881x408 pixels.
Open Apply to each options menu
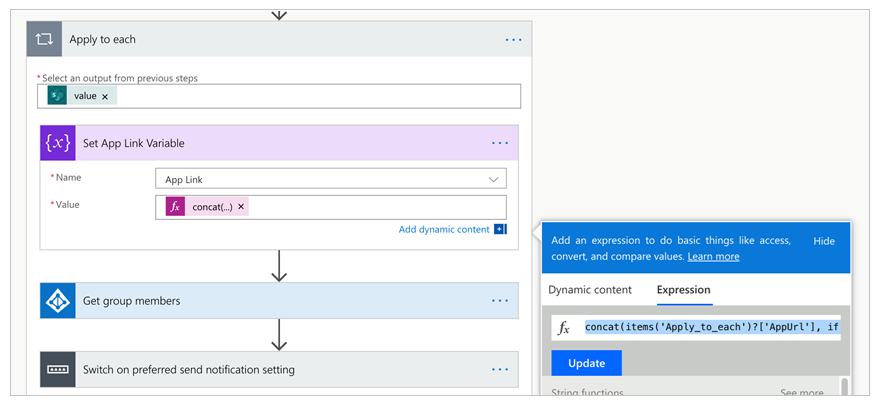click(x=513, y=39)
